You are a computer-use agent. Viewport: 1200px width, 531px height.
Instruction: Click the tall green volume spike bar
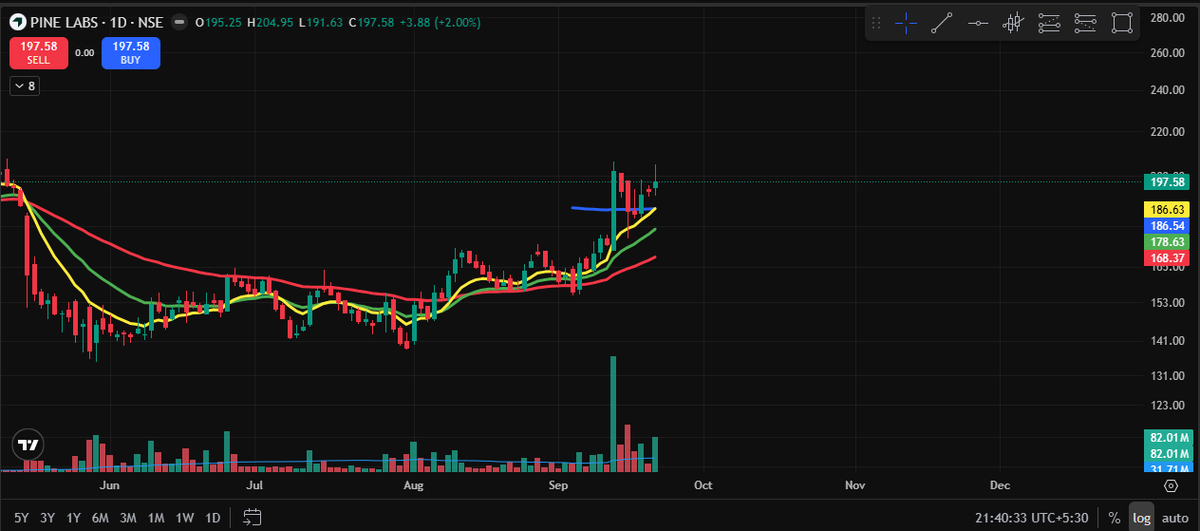coord(612,413)
